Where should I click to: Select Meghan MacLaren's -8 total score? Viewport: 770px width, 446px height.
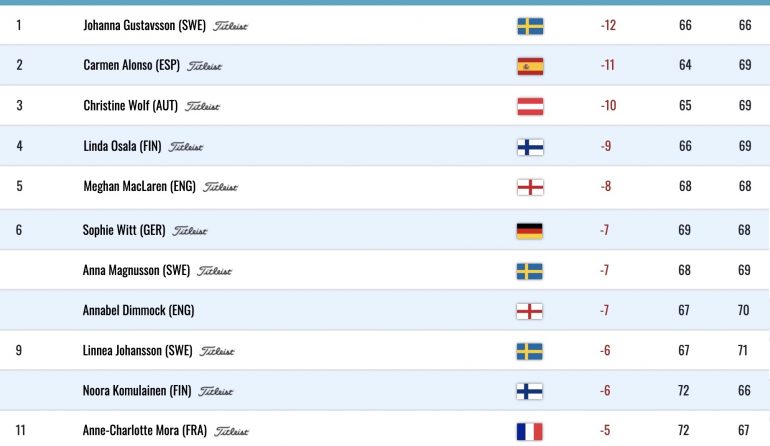[x=606, y=186]
